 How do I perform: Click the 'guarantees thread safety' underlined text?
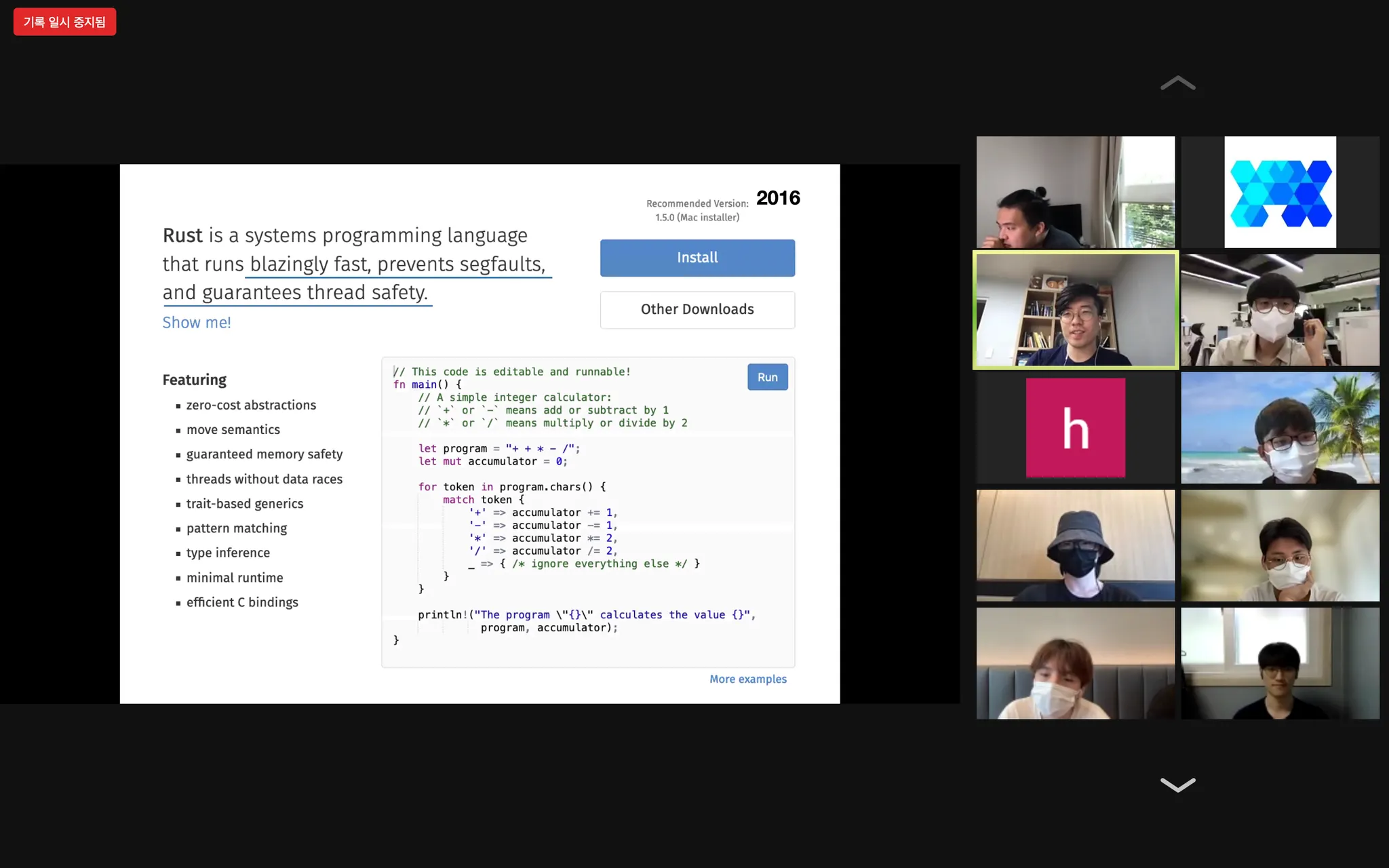click(x=315, y=293)
